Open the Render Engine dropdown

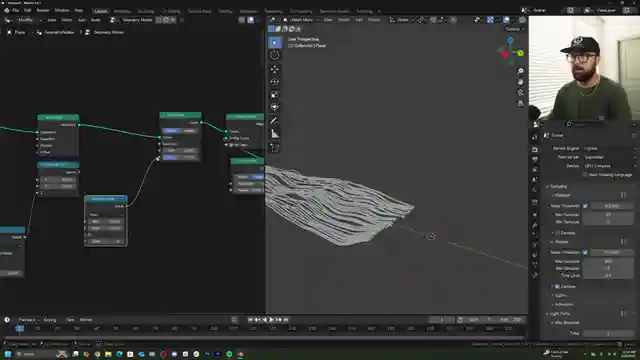pos(609,149)
